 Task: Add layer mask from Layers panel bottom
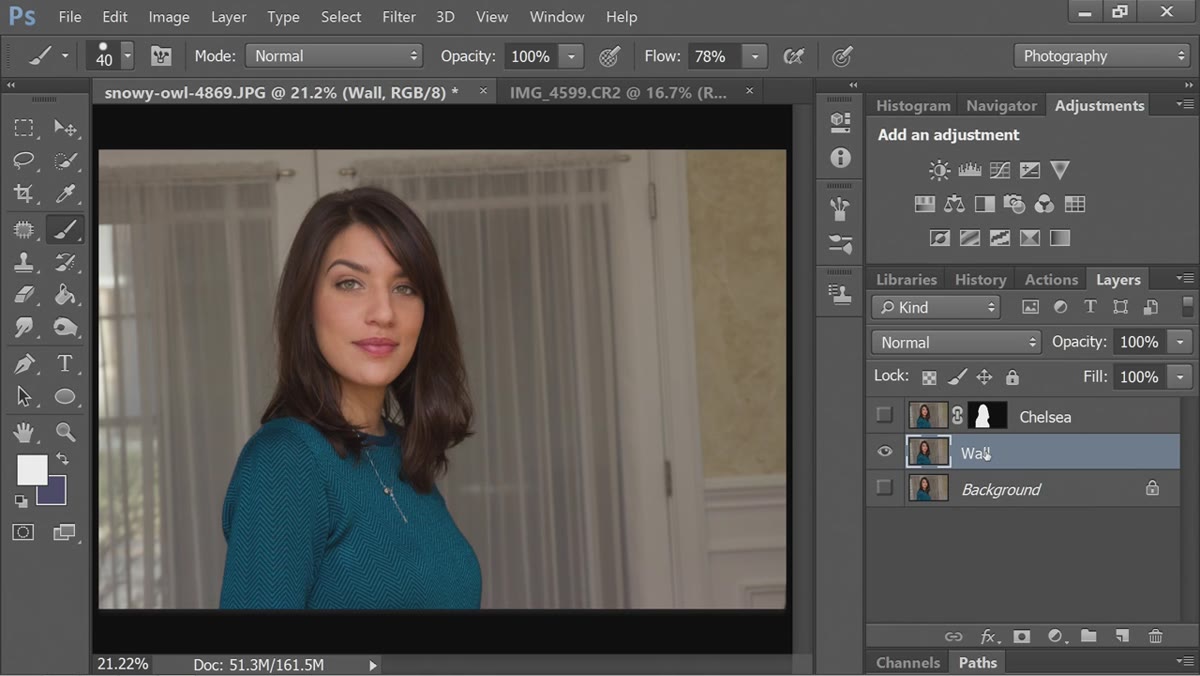1021,636
